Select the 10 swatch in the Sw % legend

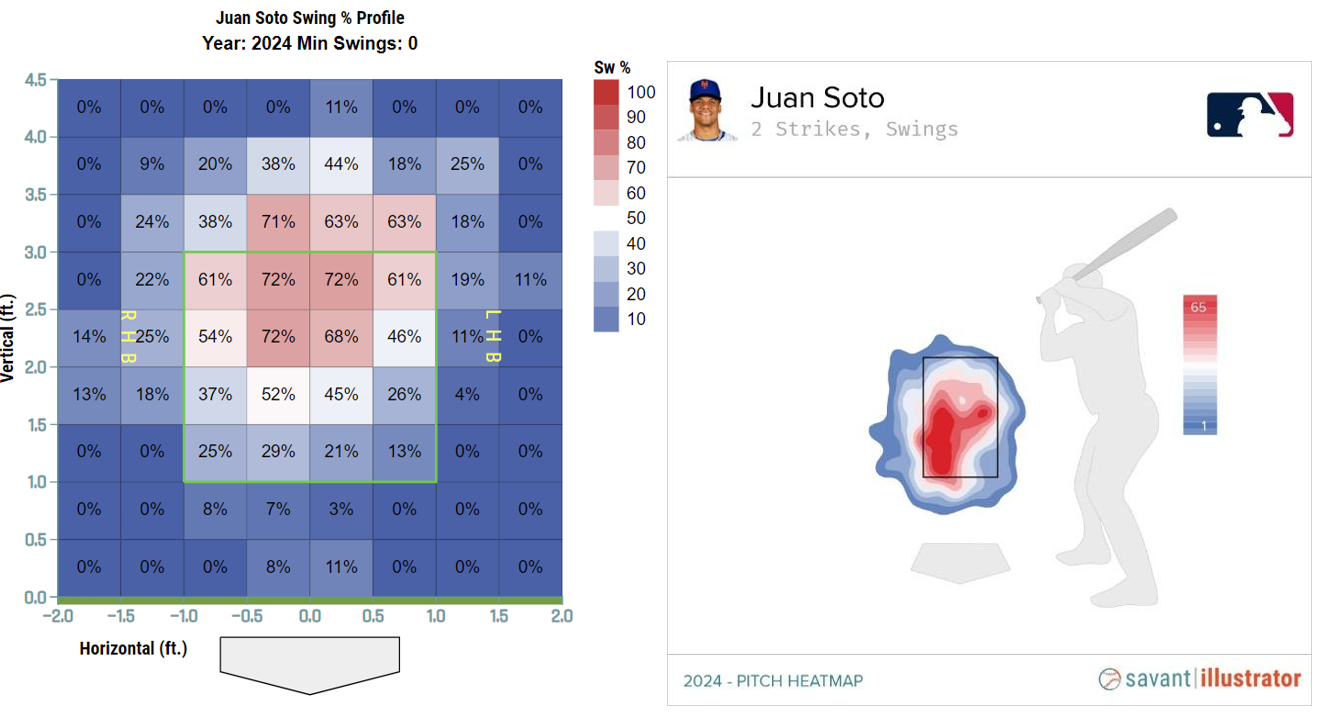[605, 319]
